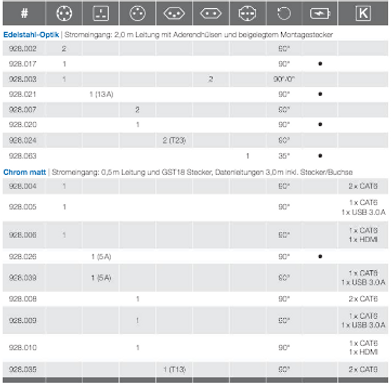Click the '1 (13 A)' cell
Screen dimensions: 392x383
click(x=101, y=94)
